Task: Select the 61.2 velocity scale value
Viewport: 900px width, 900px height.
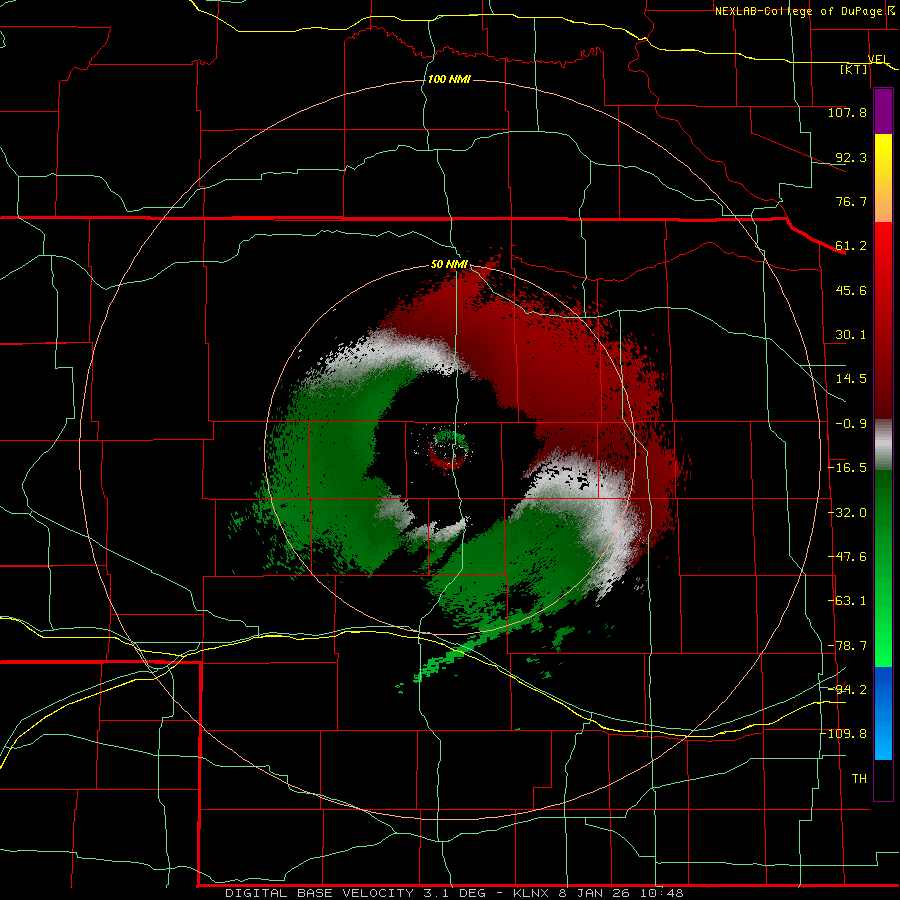Action: pyautogui.click(x=851, y=246)
